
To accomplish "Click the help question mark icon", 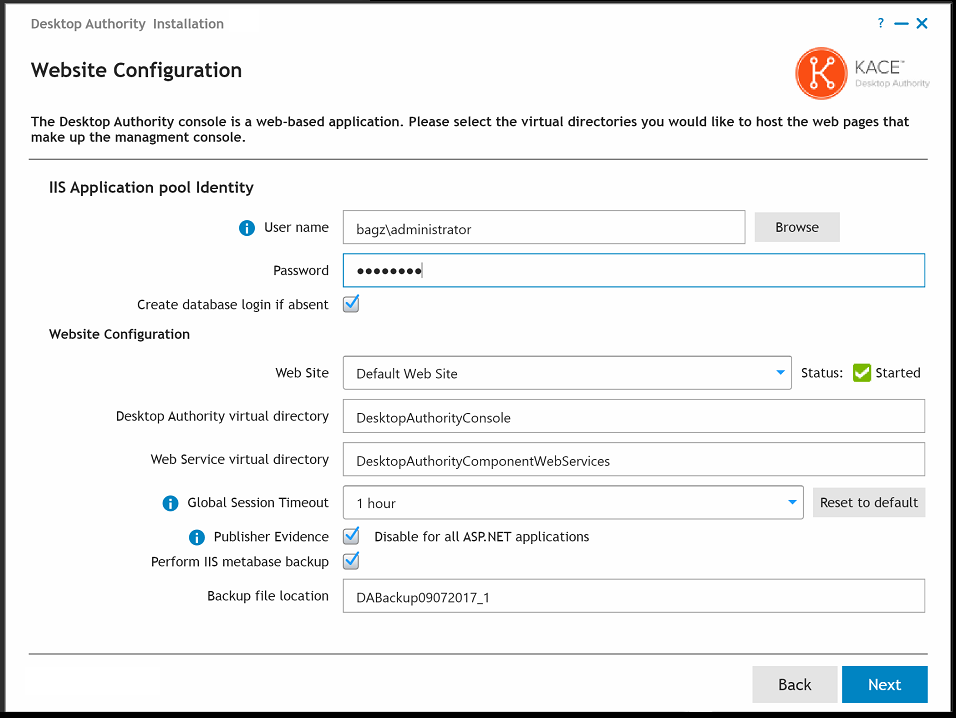I will 881,23.
